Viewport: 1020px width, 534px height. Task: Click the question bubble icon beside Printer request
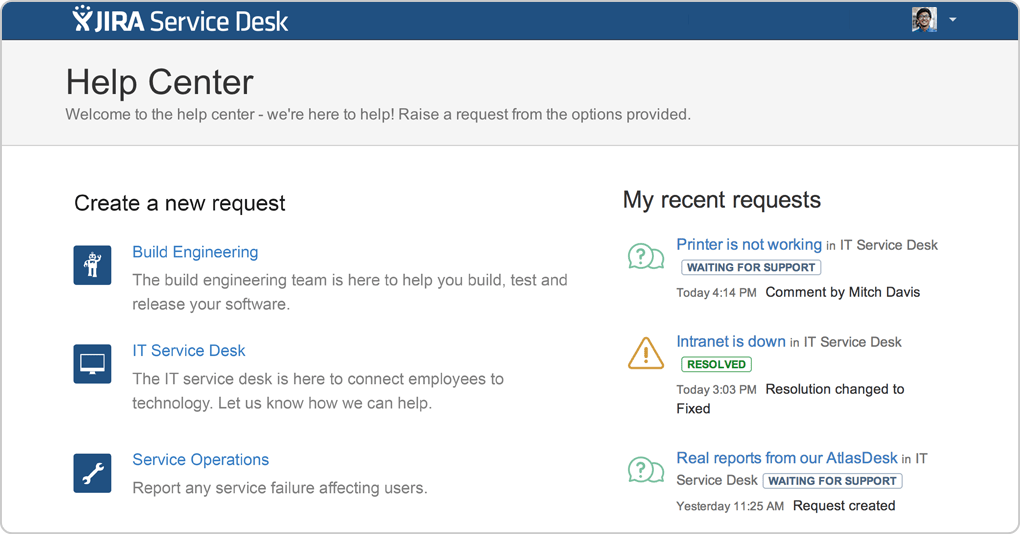pyautogui.click(x=645, y=256)
